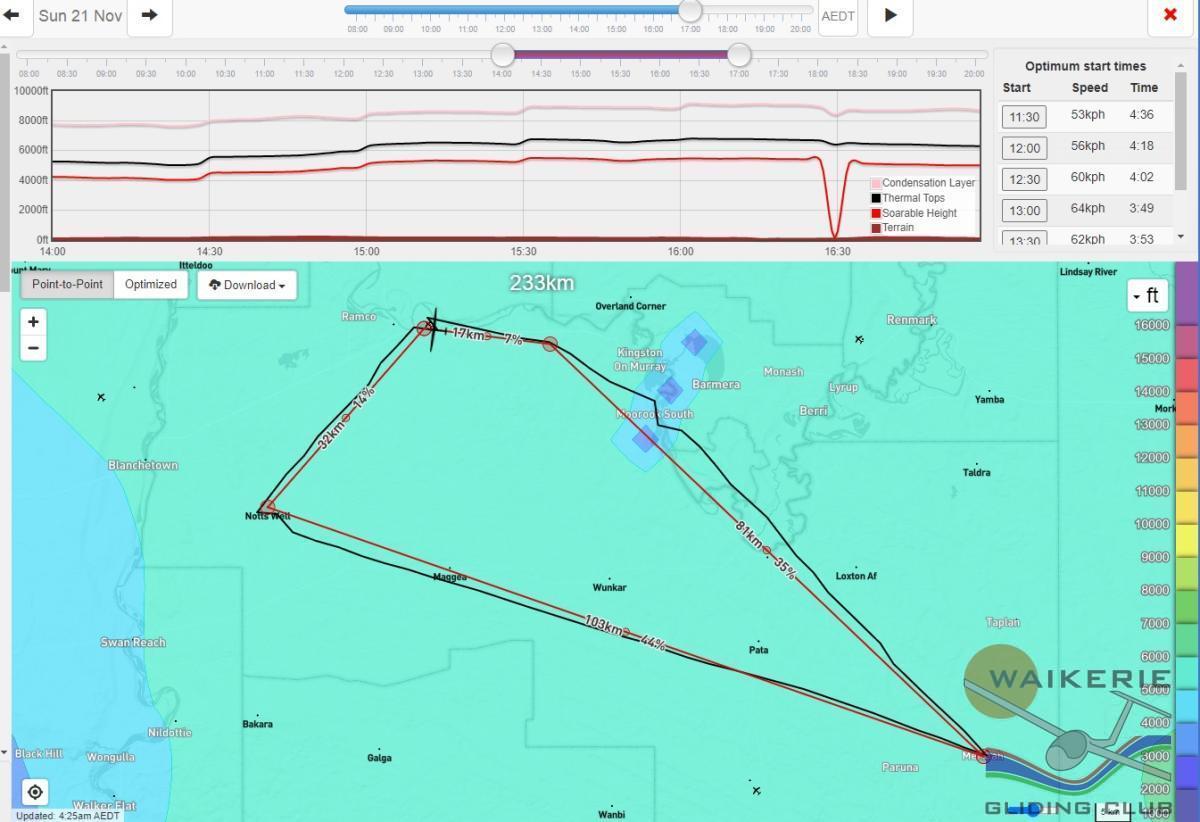Image resolution: width=1200 pixels, height=822 pixels.
Task: Choose the 11:30 start time
Action: tap(1025, 117)
